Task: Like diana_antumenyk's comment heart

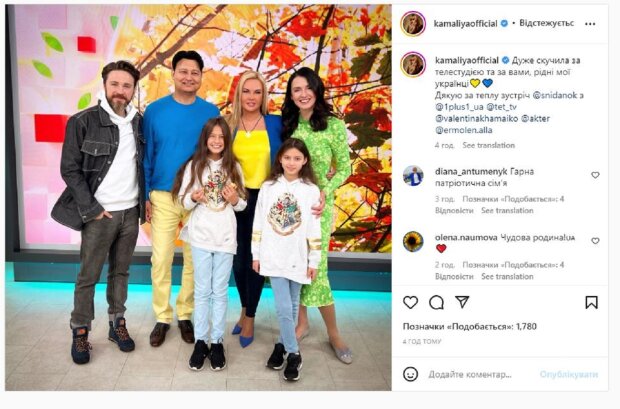Action: 595,175
